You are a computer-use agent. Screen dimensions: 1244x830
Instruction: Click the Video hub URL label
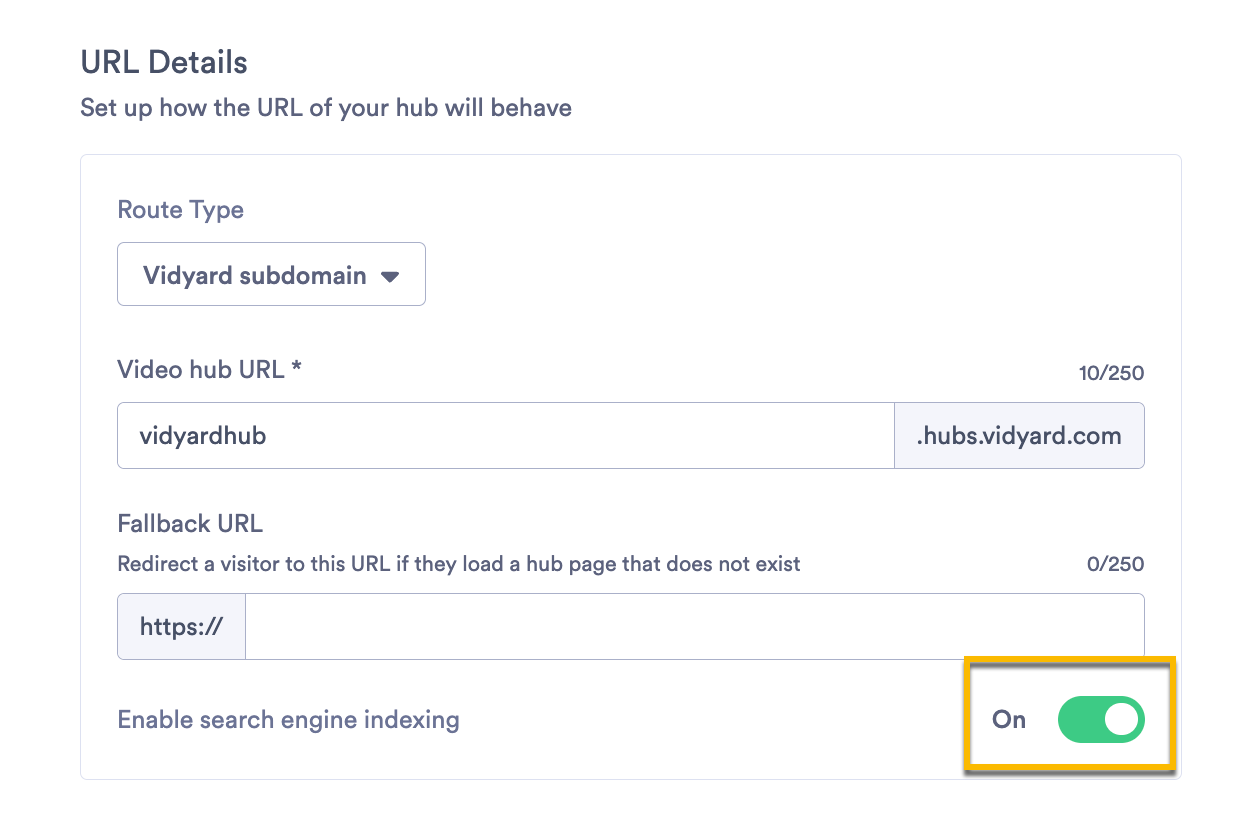(x=210, y=369)
